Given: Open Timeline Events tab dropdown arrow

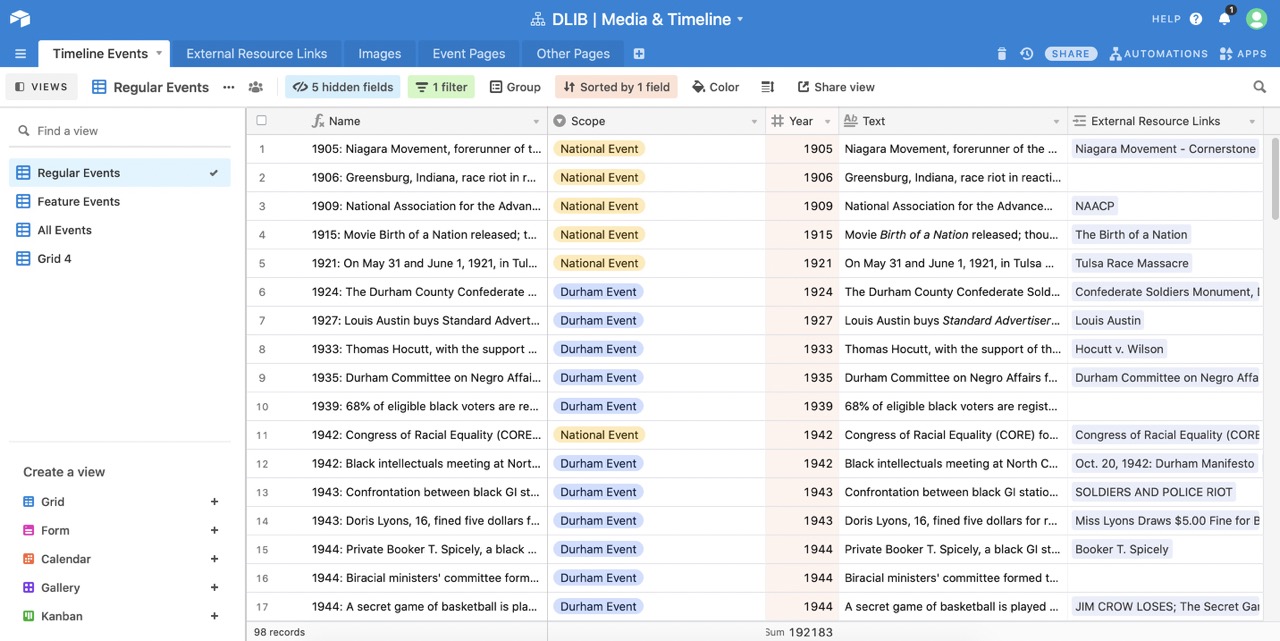Looking at the screenshot, I should click(x=158, y=54).
